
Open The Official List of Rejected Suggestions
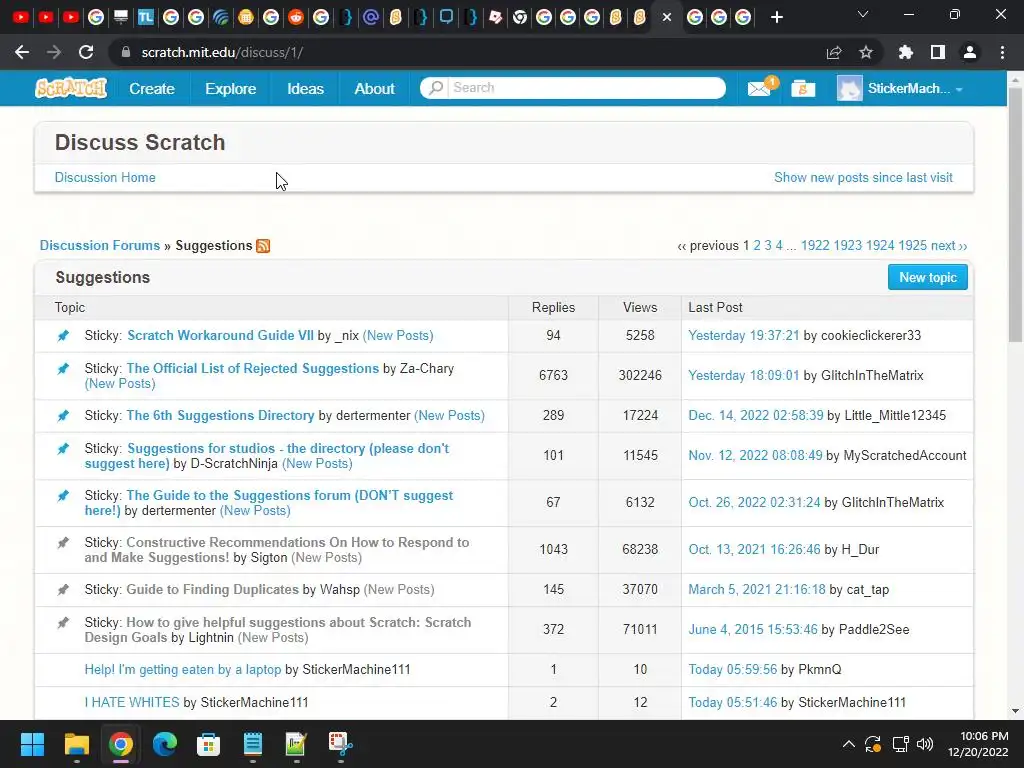click(x=253, y=368)
